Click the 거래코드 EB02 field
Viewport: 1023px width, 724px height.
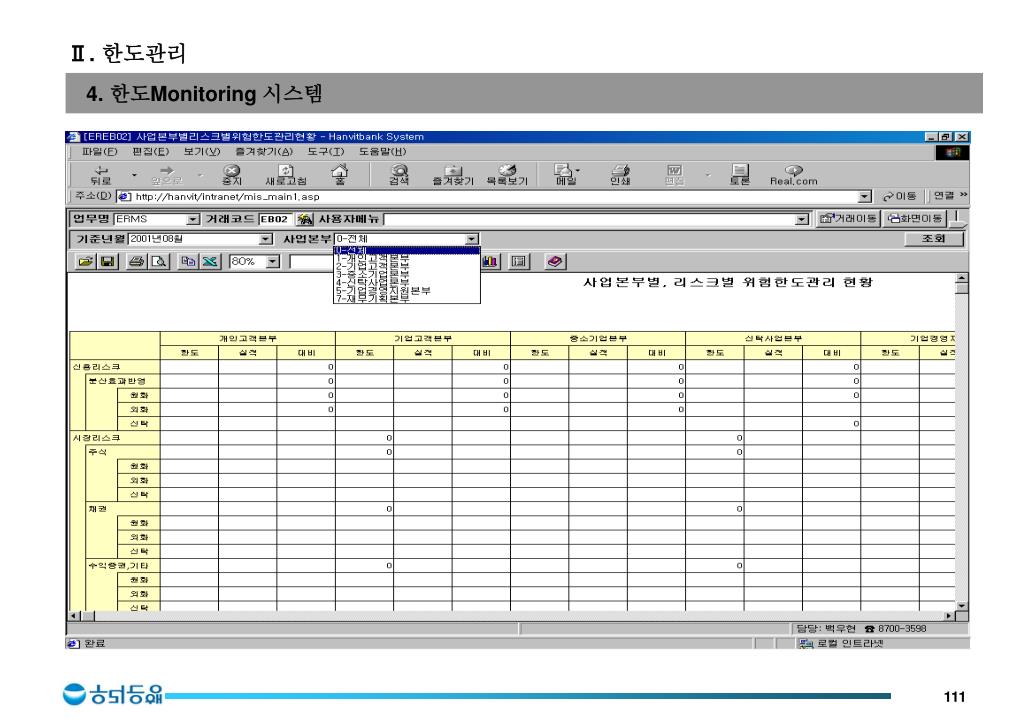(274, 219)
